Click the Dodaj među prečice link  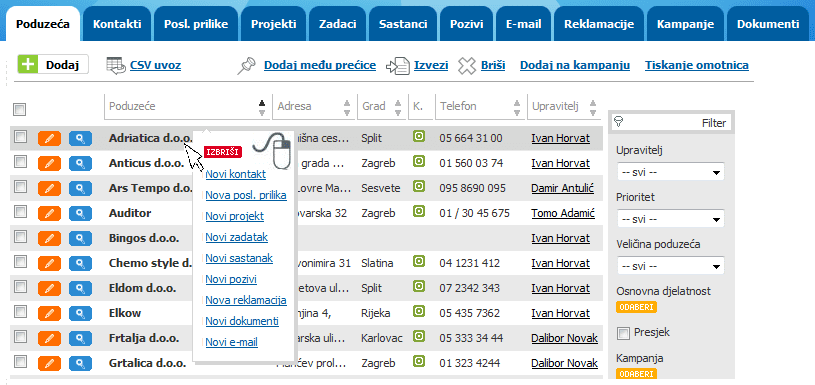click(x=320, y=65)
